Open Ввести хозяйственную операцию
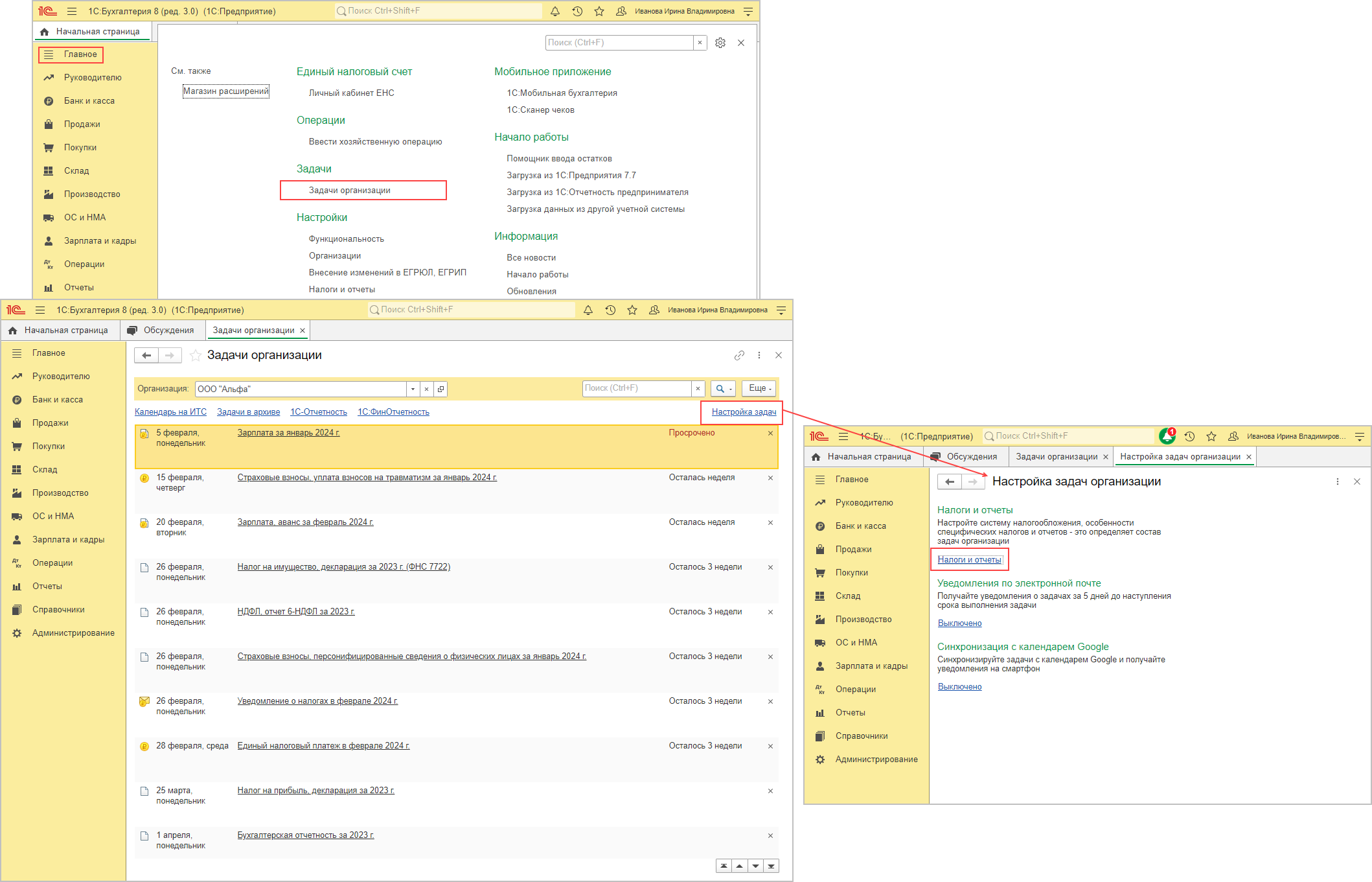The image size is (1372, 882). (x=376, y=142)
